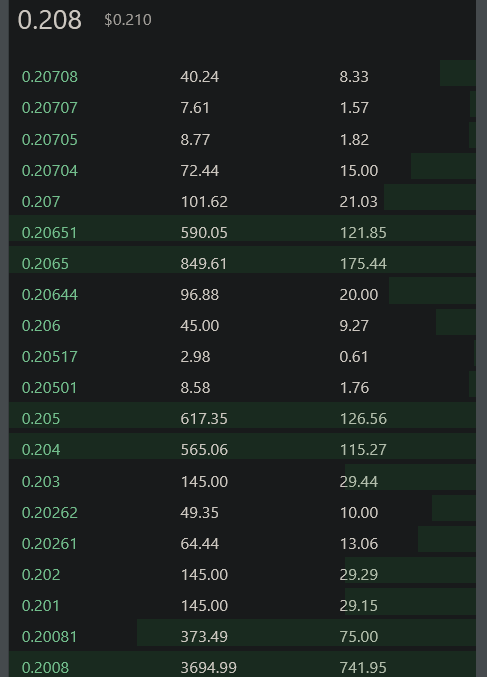Click the 0.20262 price level
487x677 pixels.
point(50,512)
